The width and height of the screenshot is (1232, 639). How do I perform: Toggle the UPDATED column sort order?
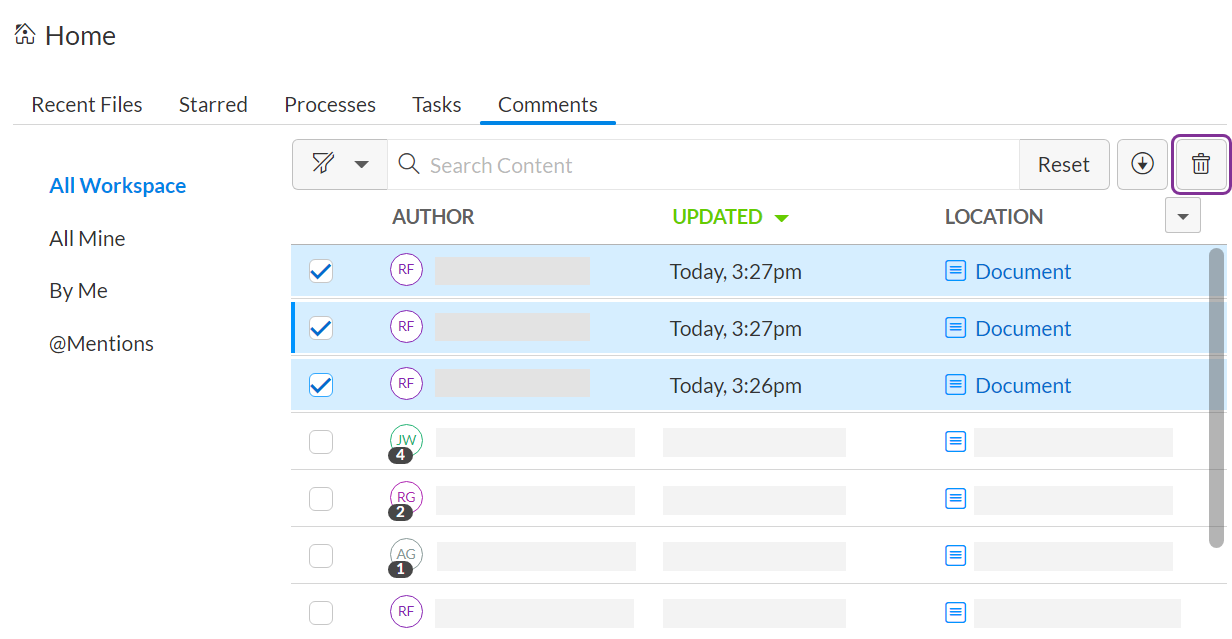(730, 217)
